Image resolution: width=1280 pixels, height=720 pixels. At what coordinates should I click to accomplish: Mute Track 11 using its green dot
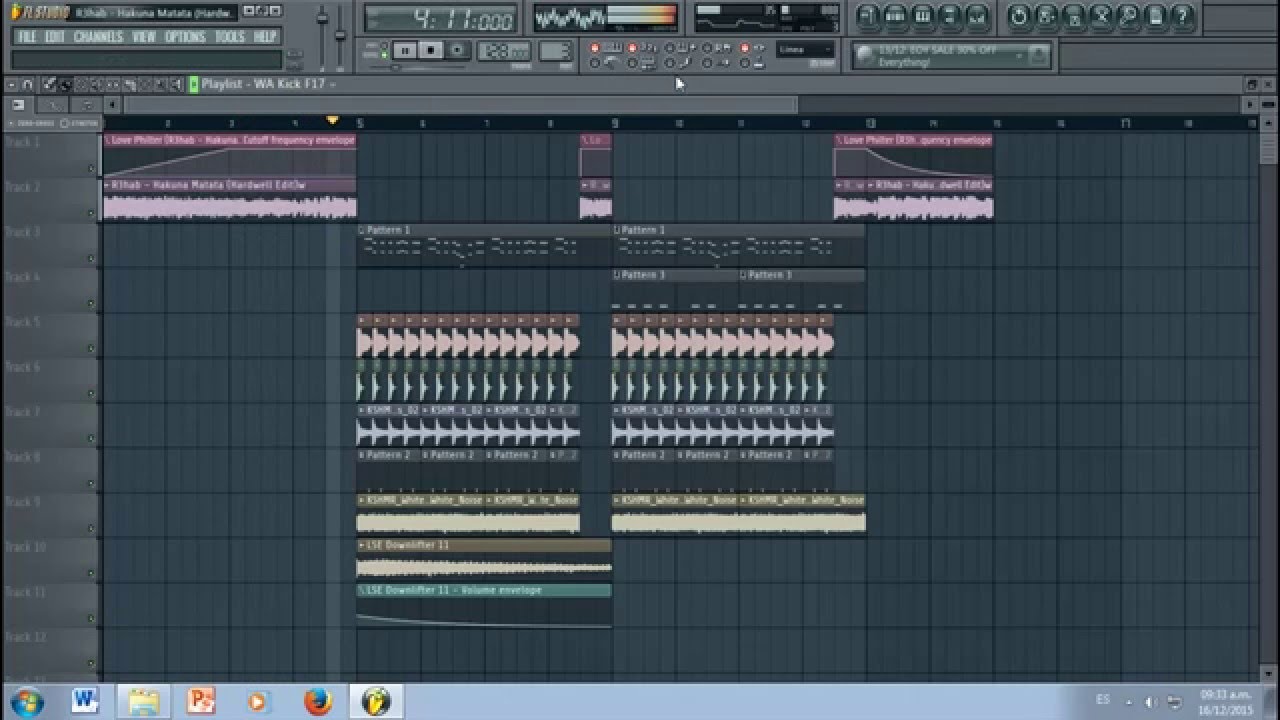click(91, 618)
